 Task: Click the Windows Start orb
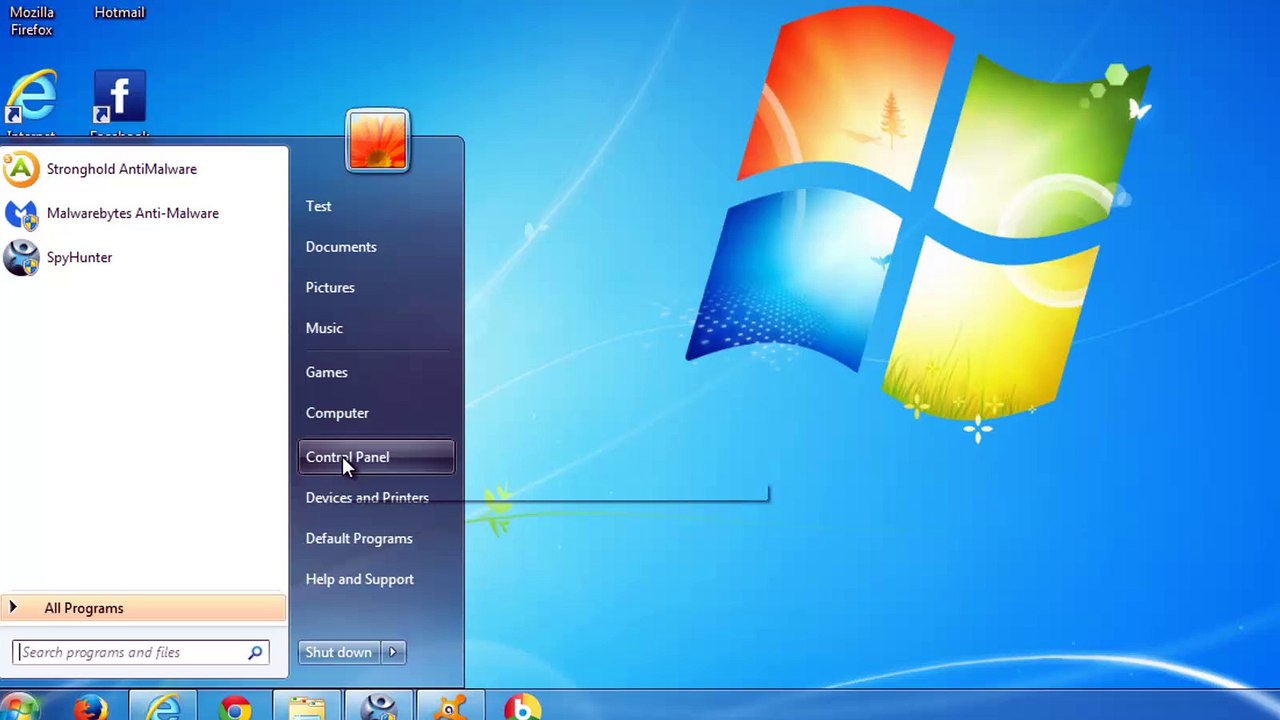tap(18, 708)
